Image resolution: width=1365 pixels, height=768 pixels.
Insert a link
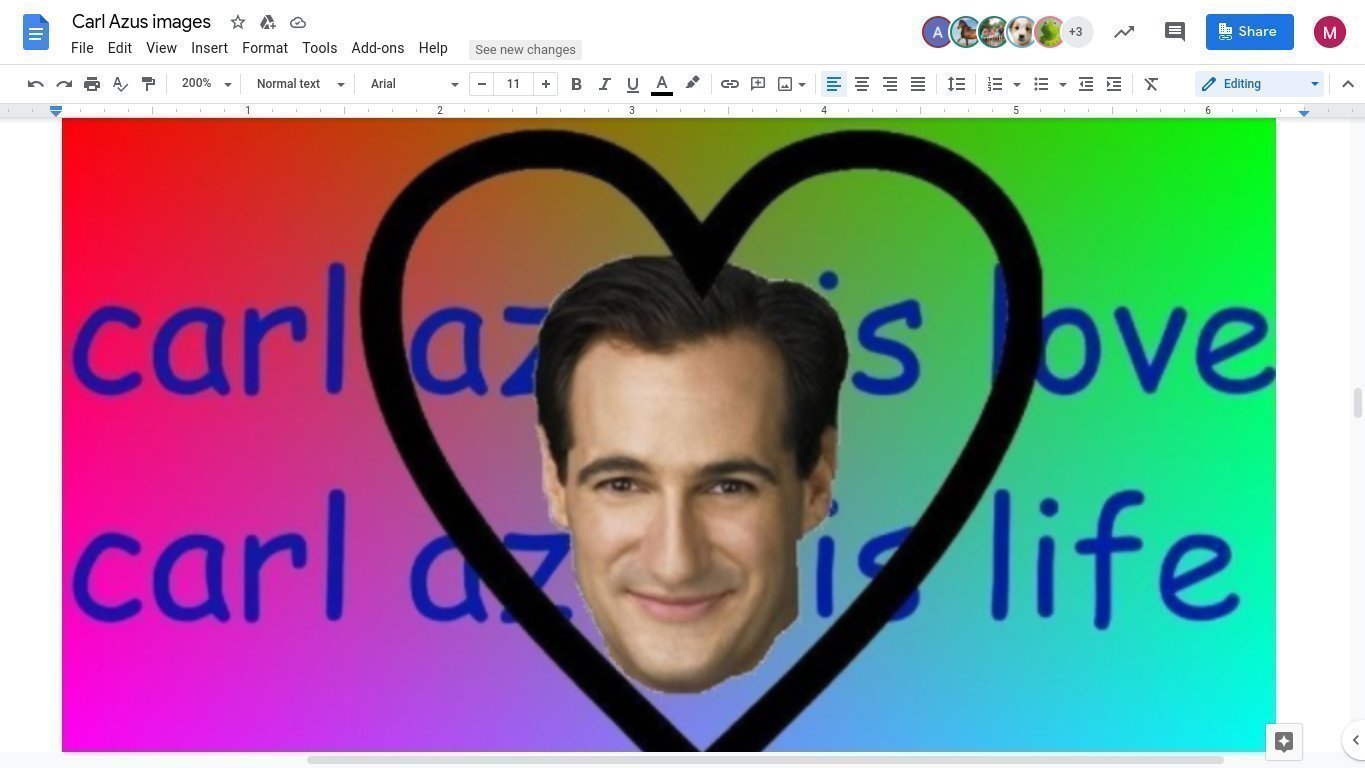point(730,84)
